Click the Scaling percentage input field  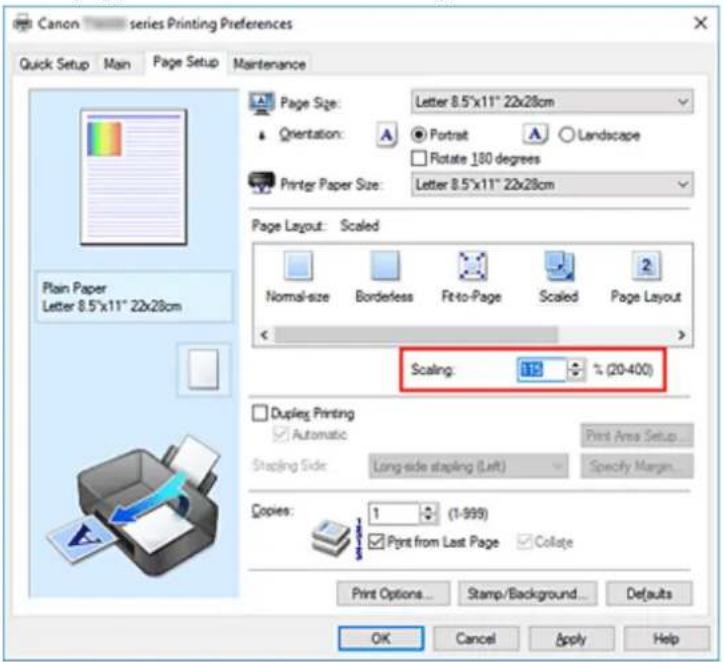coord(542,369)
